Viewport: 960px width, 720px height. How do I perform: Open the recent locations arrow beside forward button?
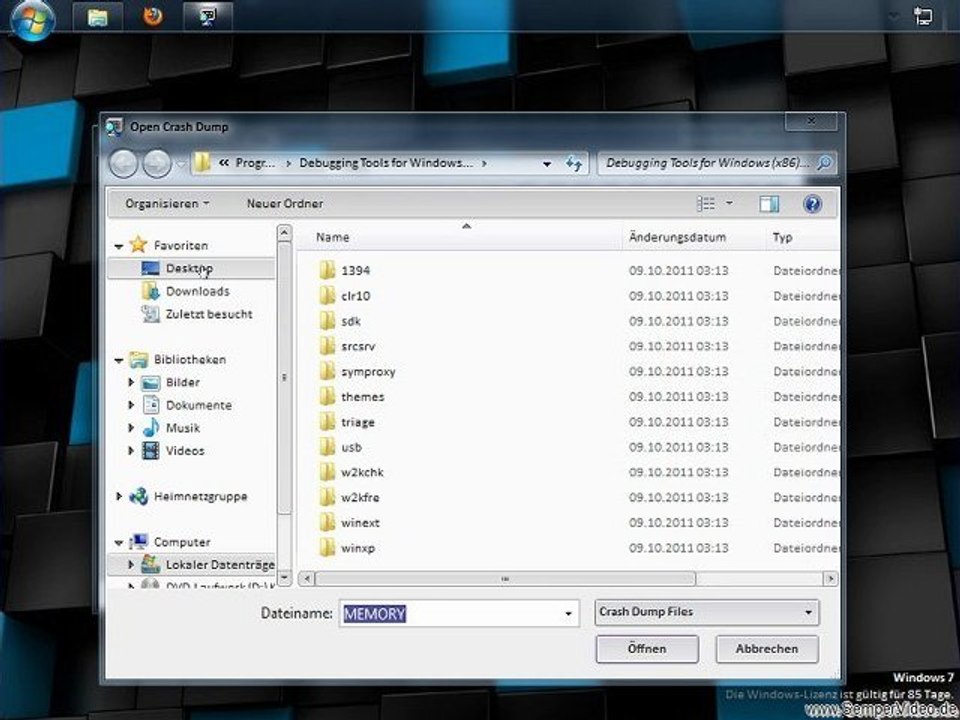point(181,164)
